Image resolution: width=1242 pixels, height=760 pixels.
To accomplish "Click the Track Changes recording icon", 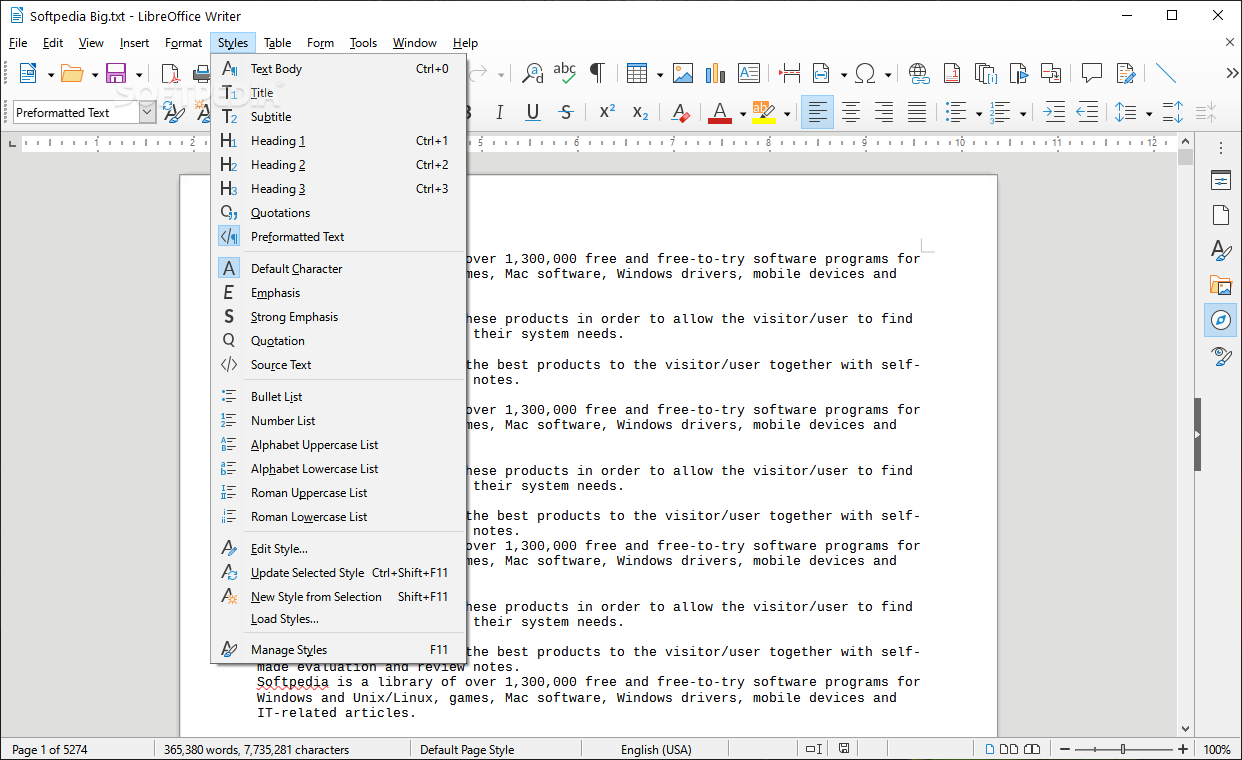I will tap(1126, 73).
